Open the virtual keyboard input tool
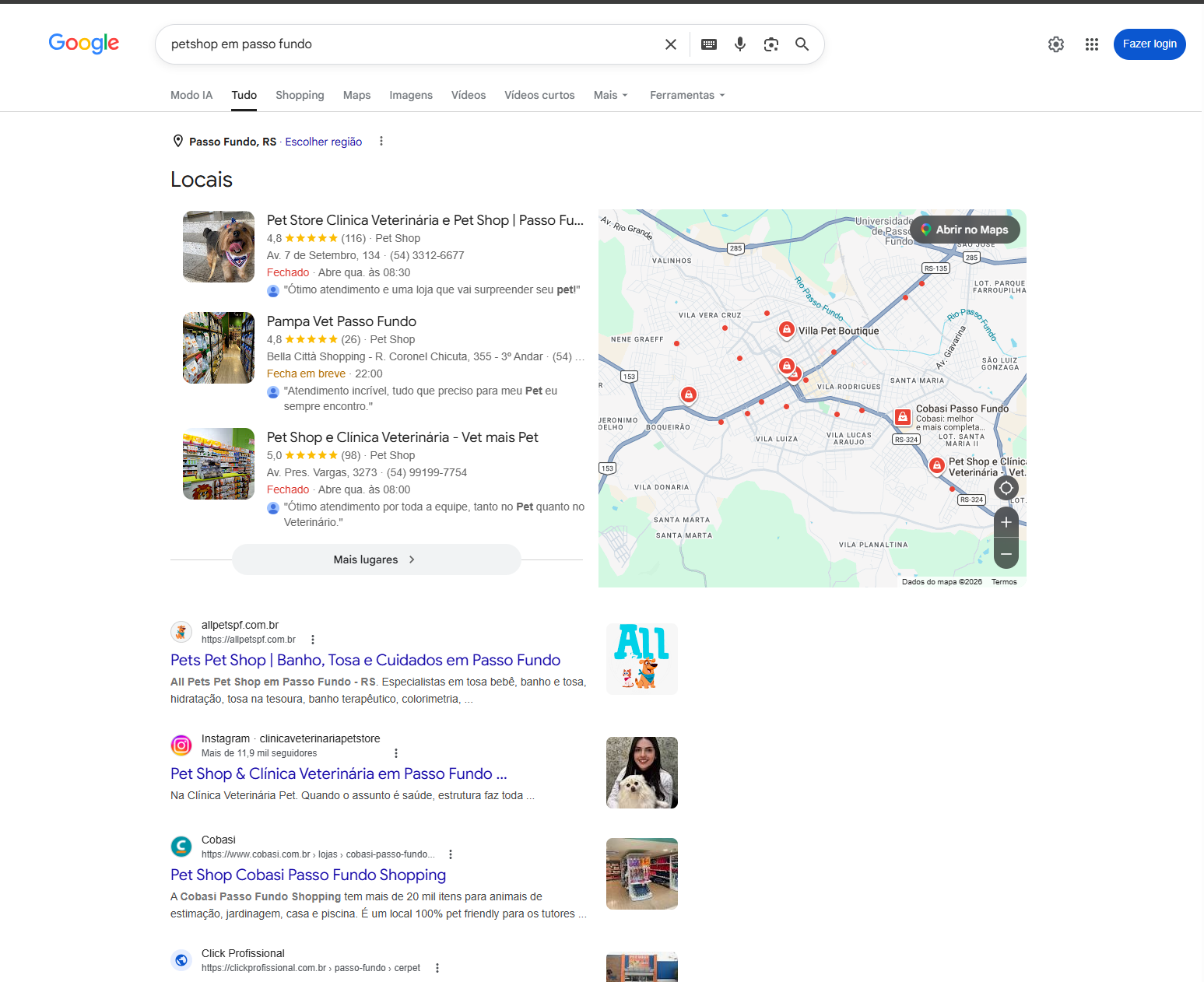Screen dimensions: 1204x982 [x=709, y=44]
